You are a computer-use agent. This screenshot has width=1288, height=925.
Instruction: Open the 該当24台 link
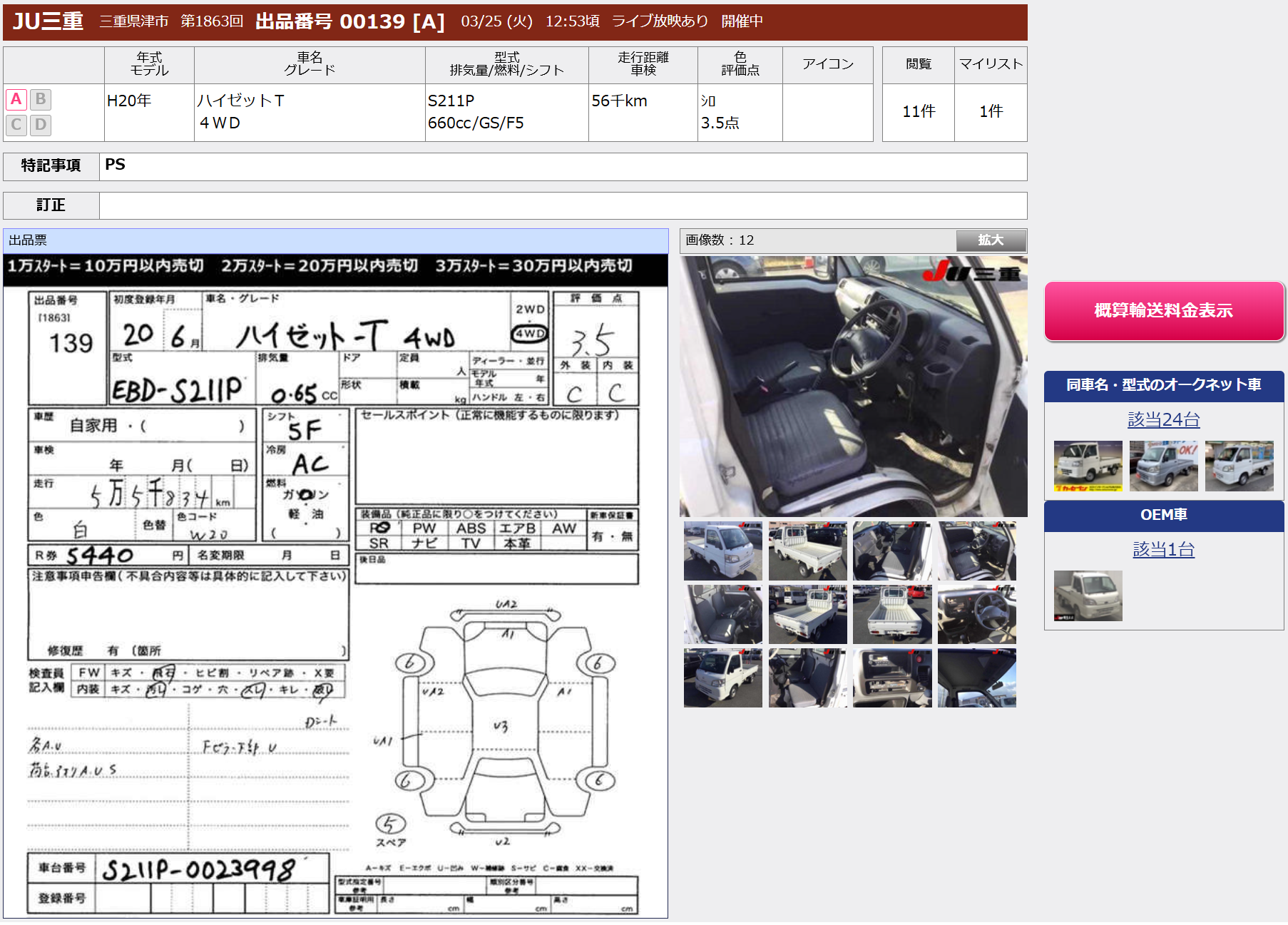point(1163,419)
